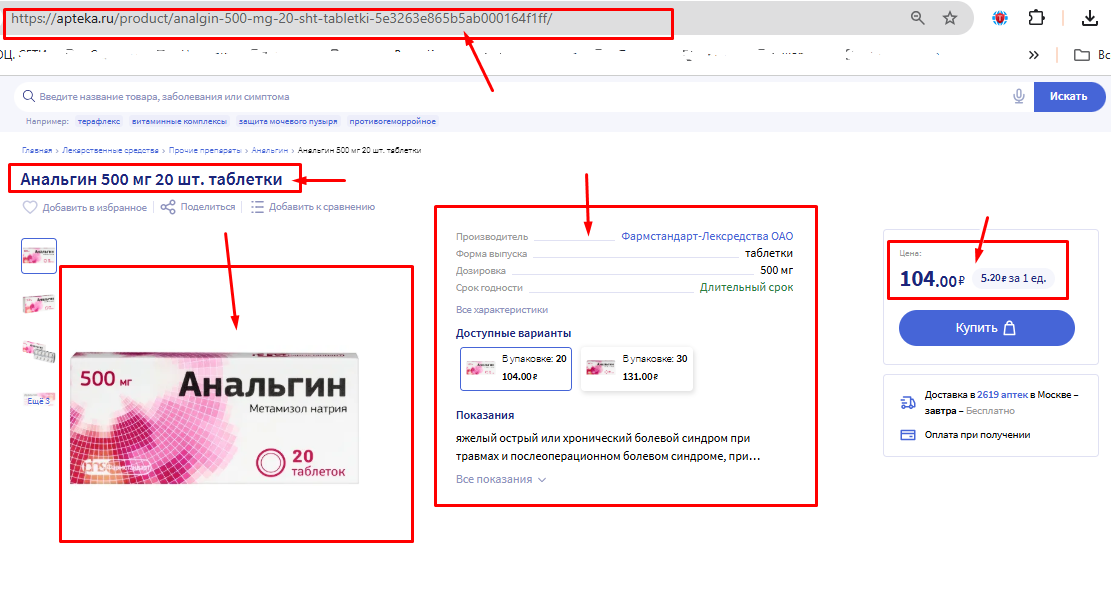Select the third blister pack thumbnail
This screenshot has width=1111, height=590.
[39, 351]
